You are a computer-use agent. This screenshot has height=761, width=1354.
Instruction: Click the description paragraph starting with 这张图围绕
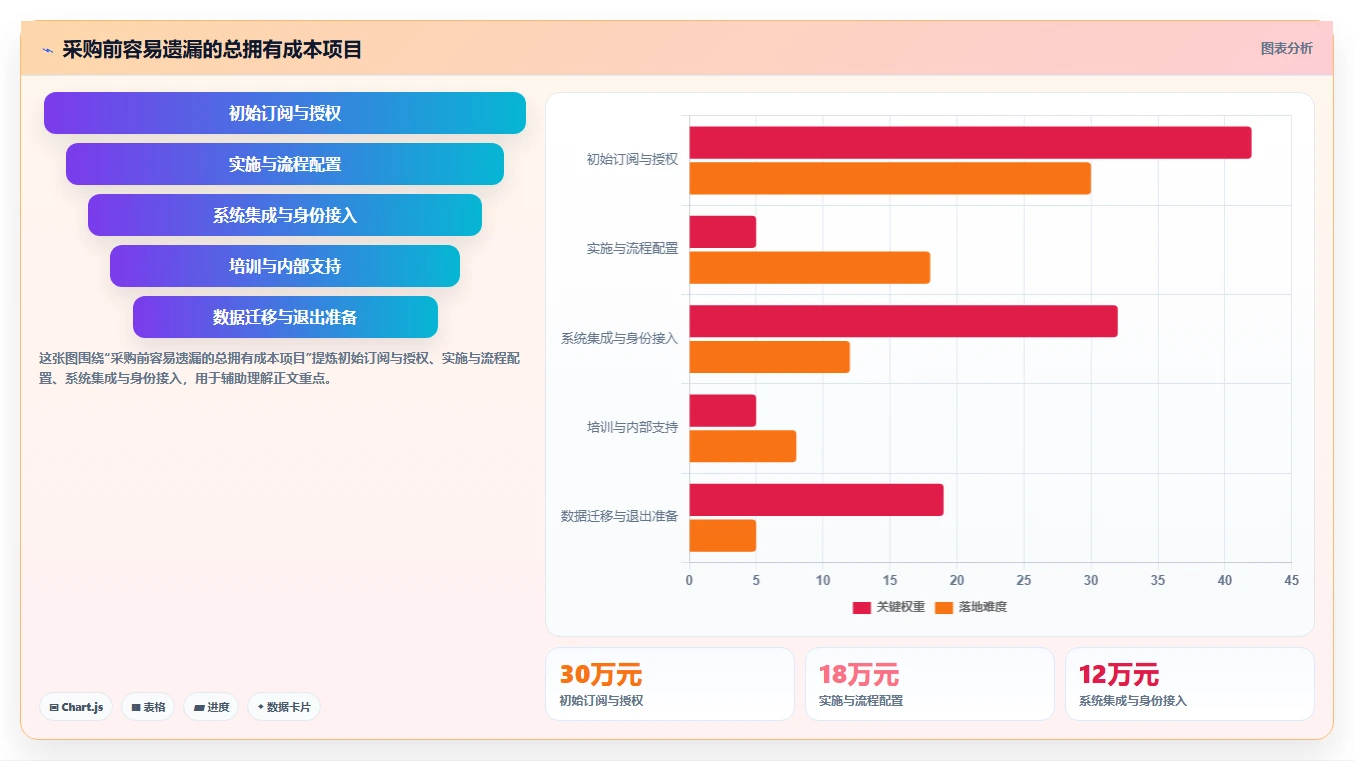tap(279, 368)
